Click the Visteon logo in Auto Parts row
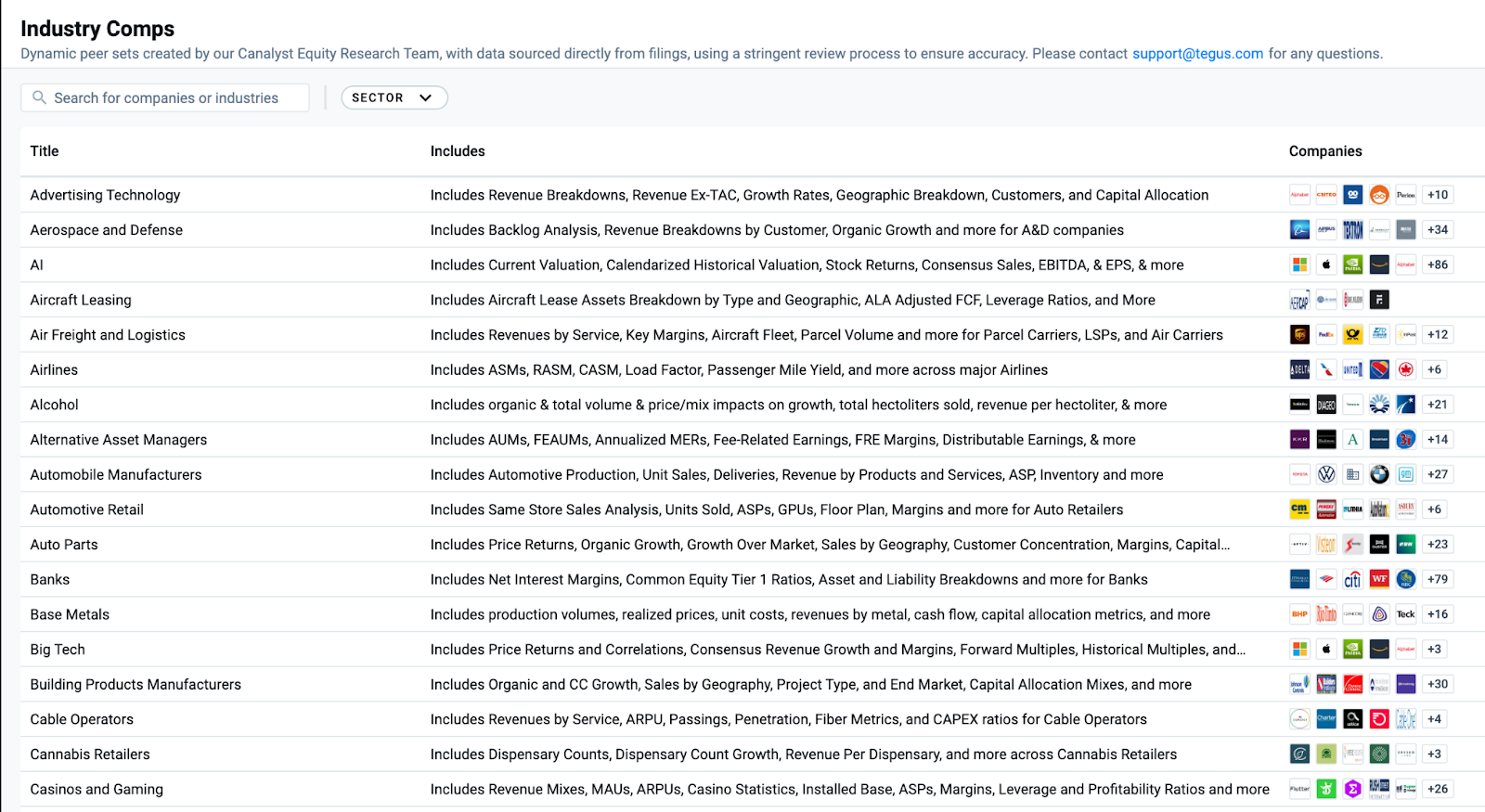Screen dimensions: 1485x812 pyautogui.click(x=1326, y=545)
